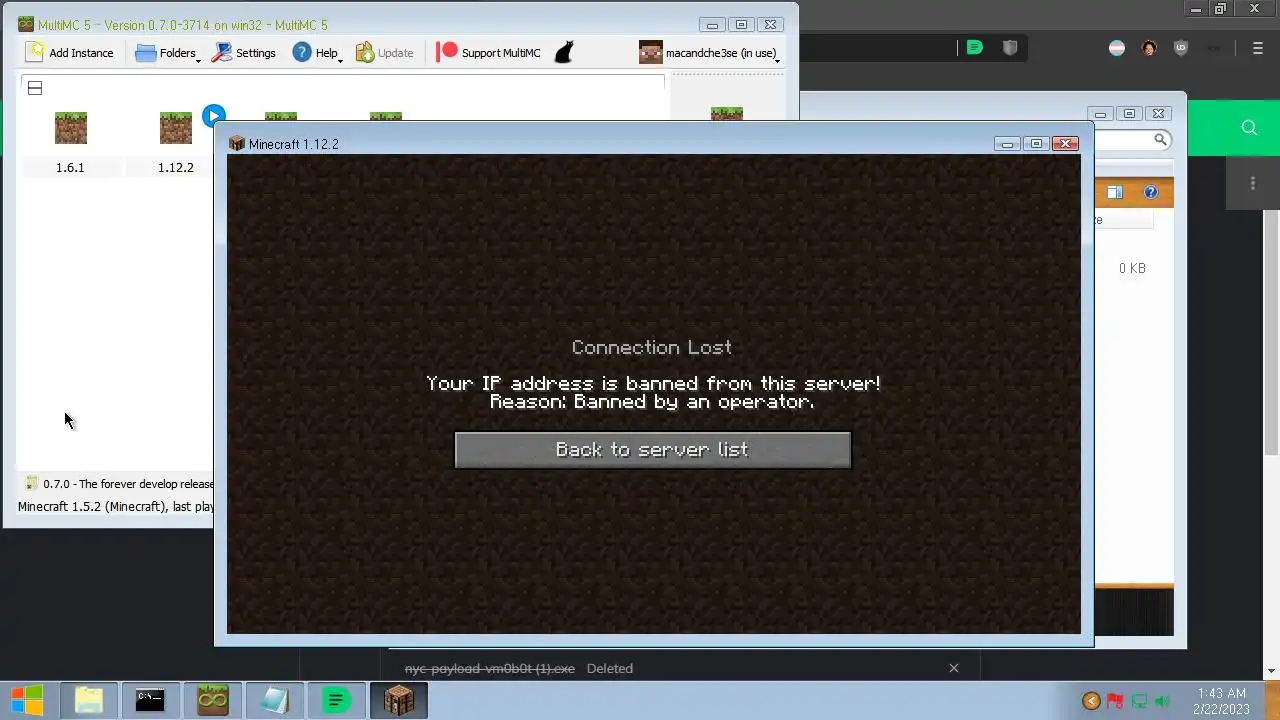The height and width of the screenshot is (720, 1280).
Task: Open File Explorer from the taskbar
Action: coord(89,700)
